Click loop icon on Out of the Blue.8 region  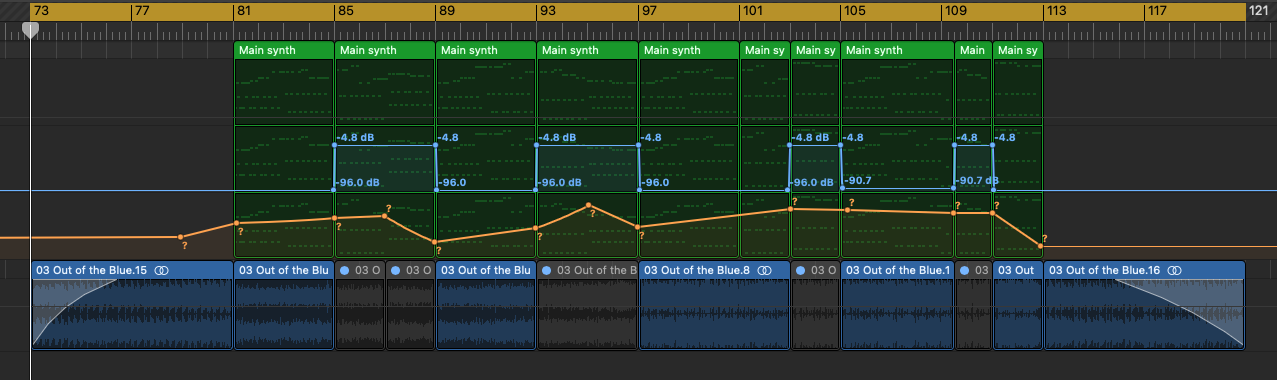(x=764, y=270)
